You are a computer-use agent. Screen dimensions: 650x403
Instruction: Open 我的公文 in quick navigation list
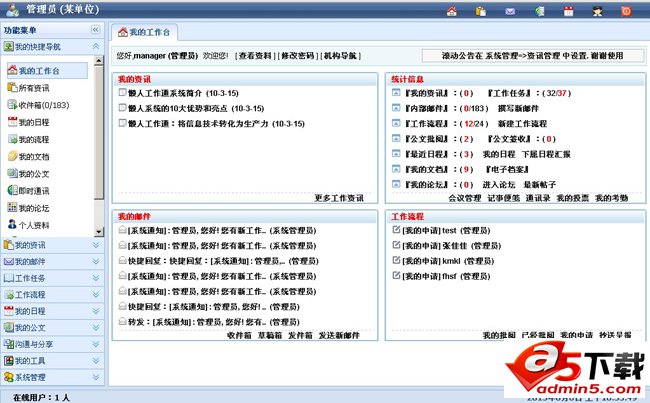pyautogui.click(x=29, y=174)
